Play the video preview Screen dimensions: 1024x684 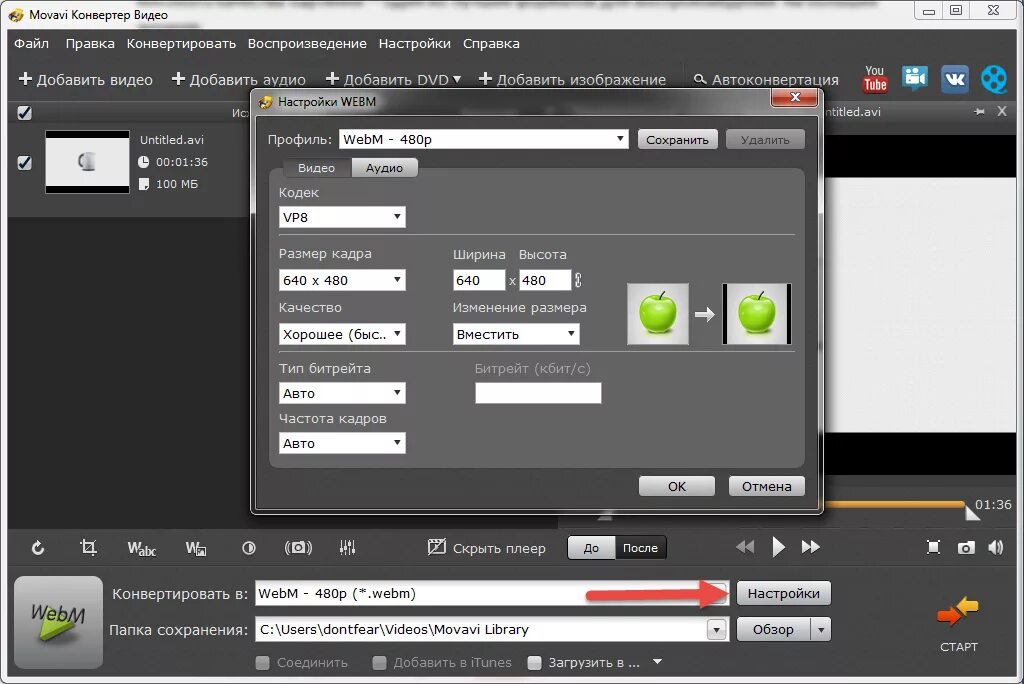[778, 547]
